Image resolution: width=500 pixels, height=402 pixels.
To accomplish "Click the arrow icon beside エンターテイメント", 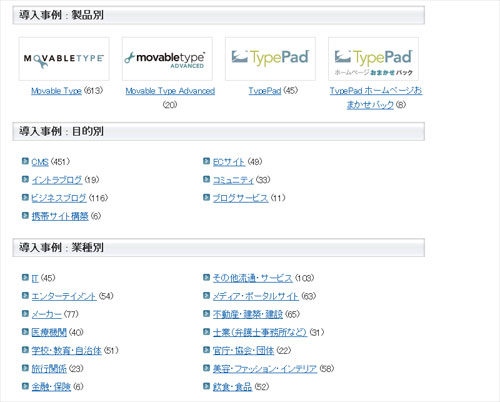I will [25, 295].
